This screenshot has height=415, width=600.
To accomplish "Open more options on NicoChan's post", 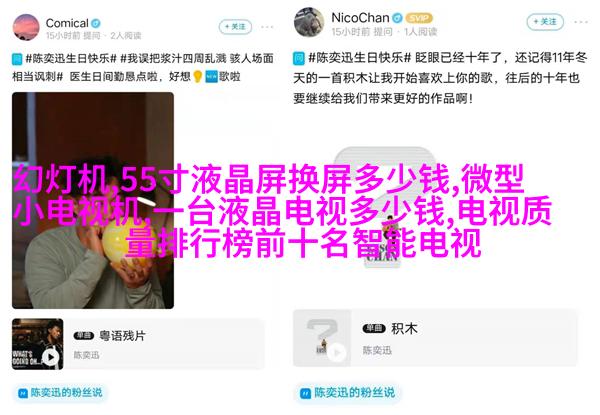I will pos(581,22).
